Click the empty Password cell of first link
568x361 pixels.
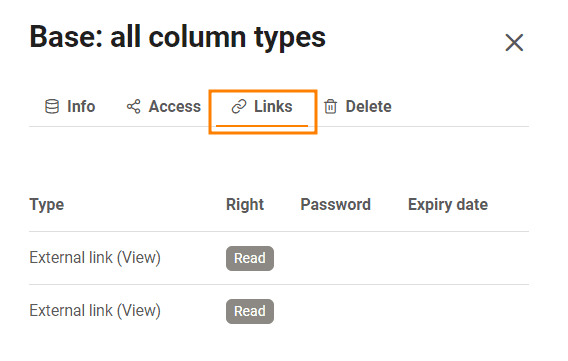coord(335,258)
